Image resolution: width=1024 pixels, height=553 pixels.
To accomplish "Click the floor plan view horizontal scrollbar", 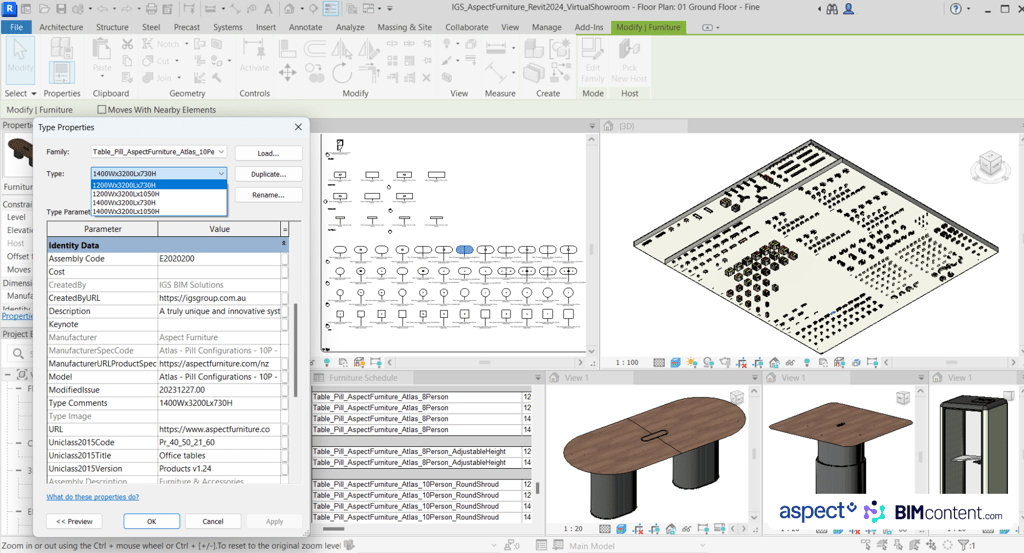I will point(485,362).
